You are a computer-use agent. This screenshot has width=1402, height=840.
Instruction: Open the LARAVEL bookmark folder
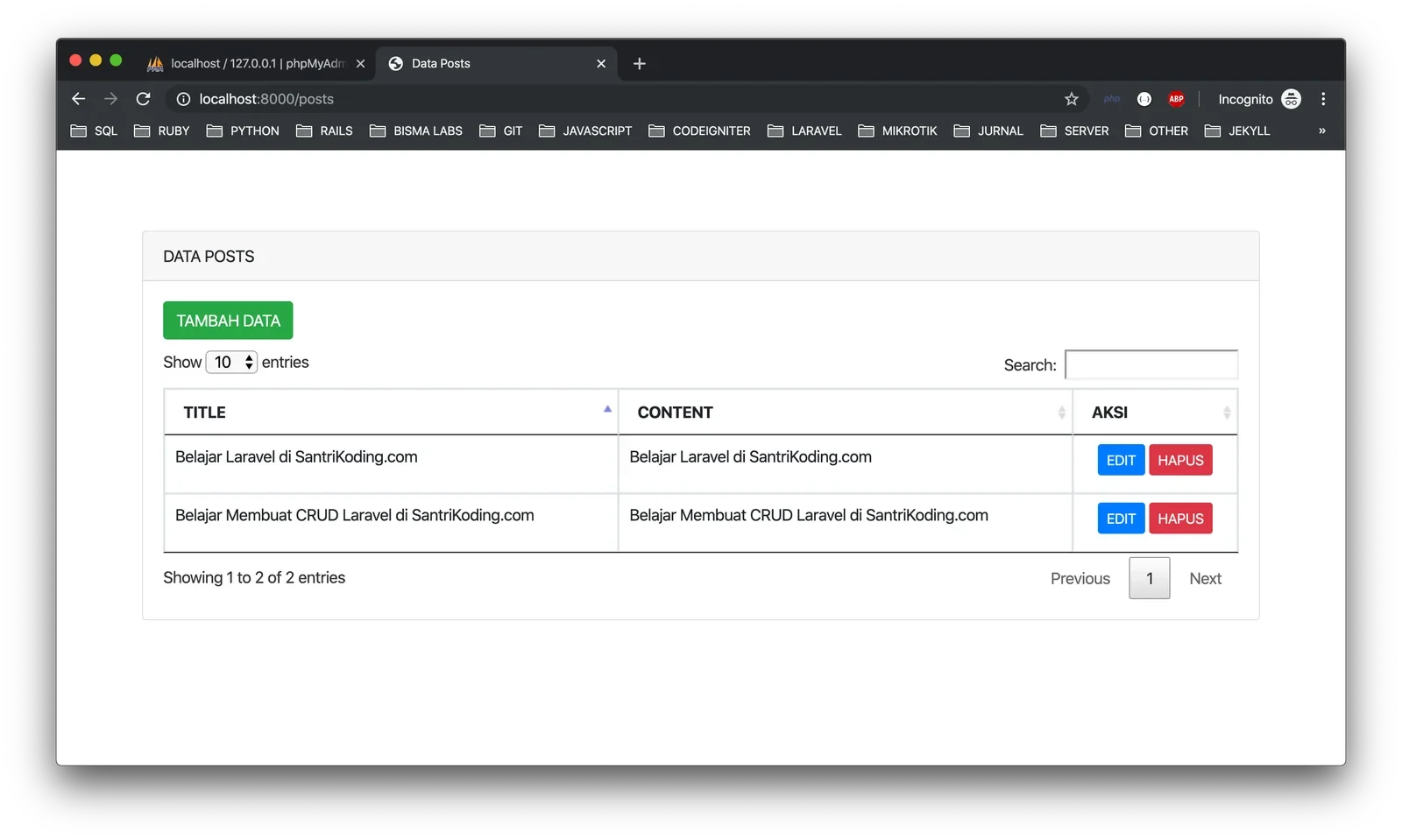[804, 131]
